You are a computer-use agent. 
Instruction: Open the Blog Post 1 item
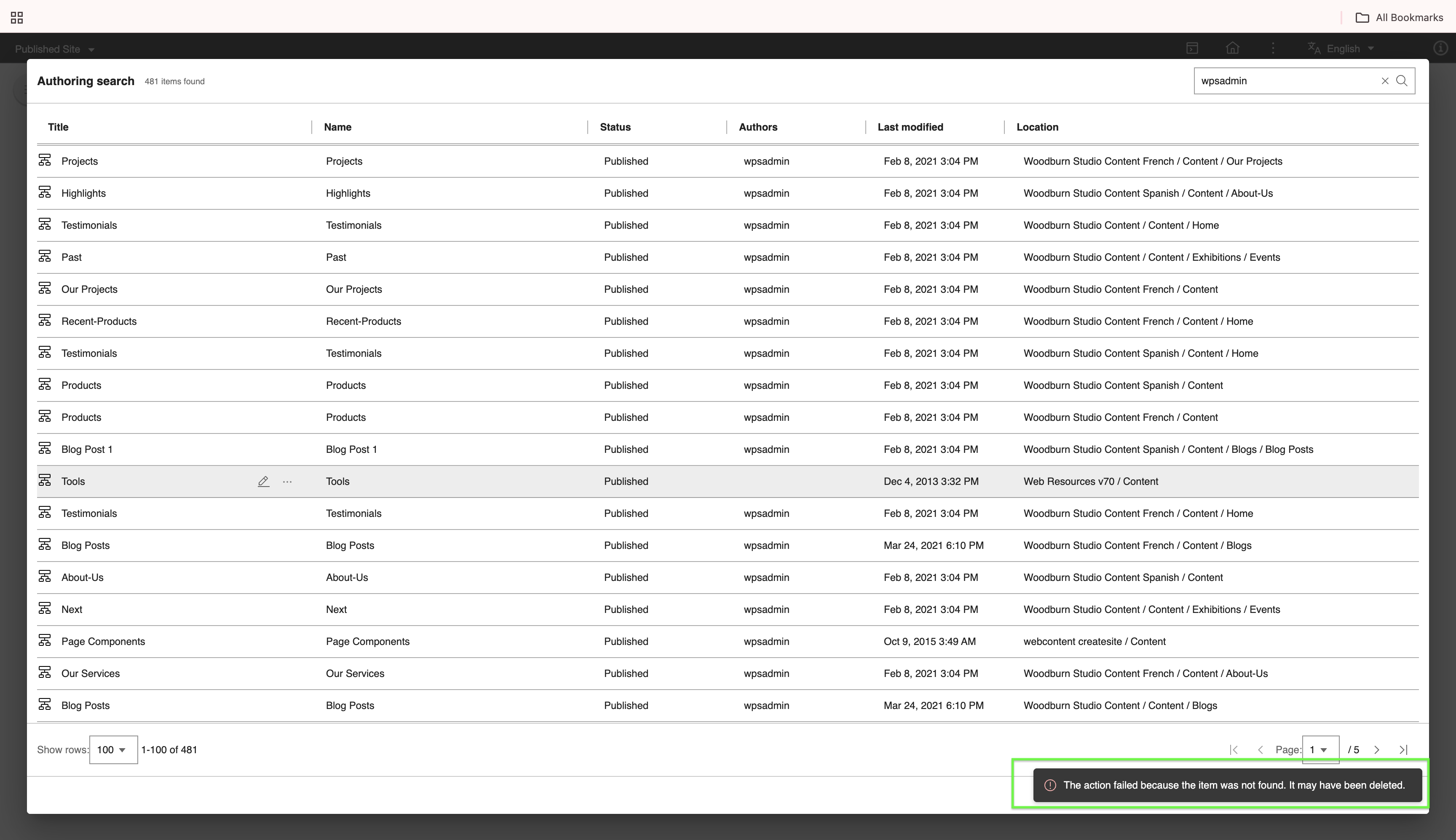tap(87, 449)
